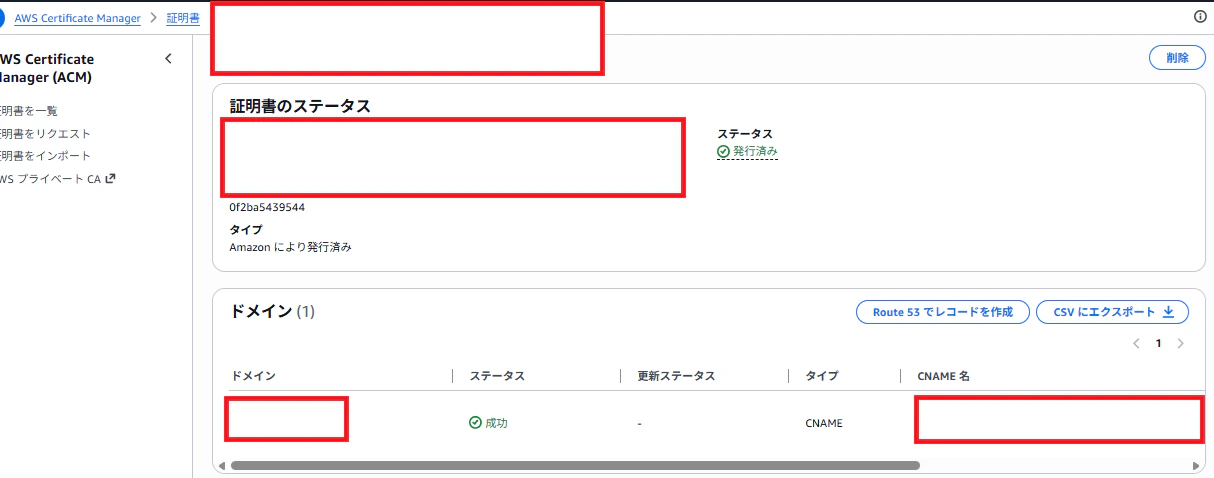Click the horizontal table scrollbar
This screenshot has width=1214, height=478.
[x=575, y=465]
